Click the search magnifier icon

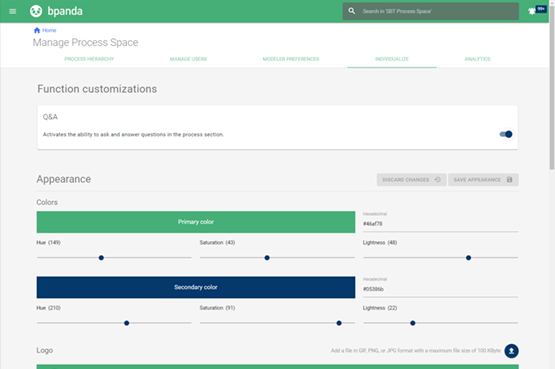(351, 11)
